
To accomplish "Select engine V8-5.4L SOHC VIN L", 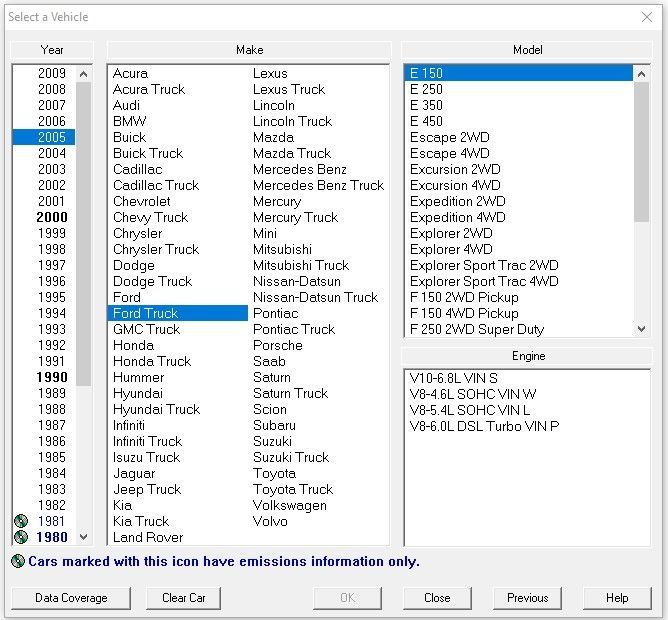I will (x=469, y=410).
